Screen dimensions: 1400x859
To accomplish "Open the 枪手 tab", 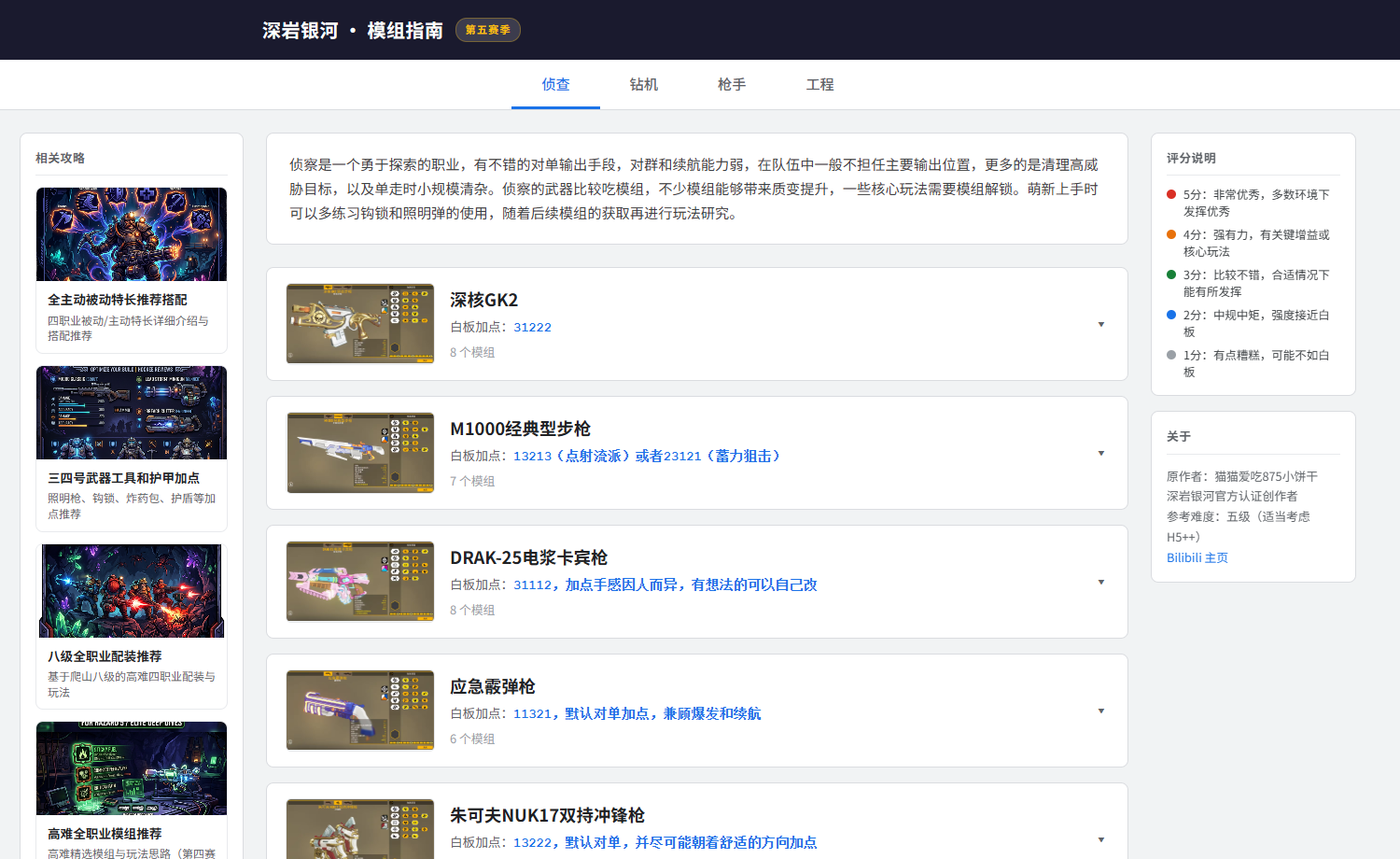I will [x=732, y=85].
